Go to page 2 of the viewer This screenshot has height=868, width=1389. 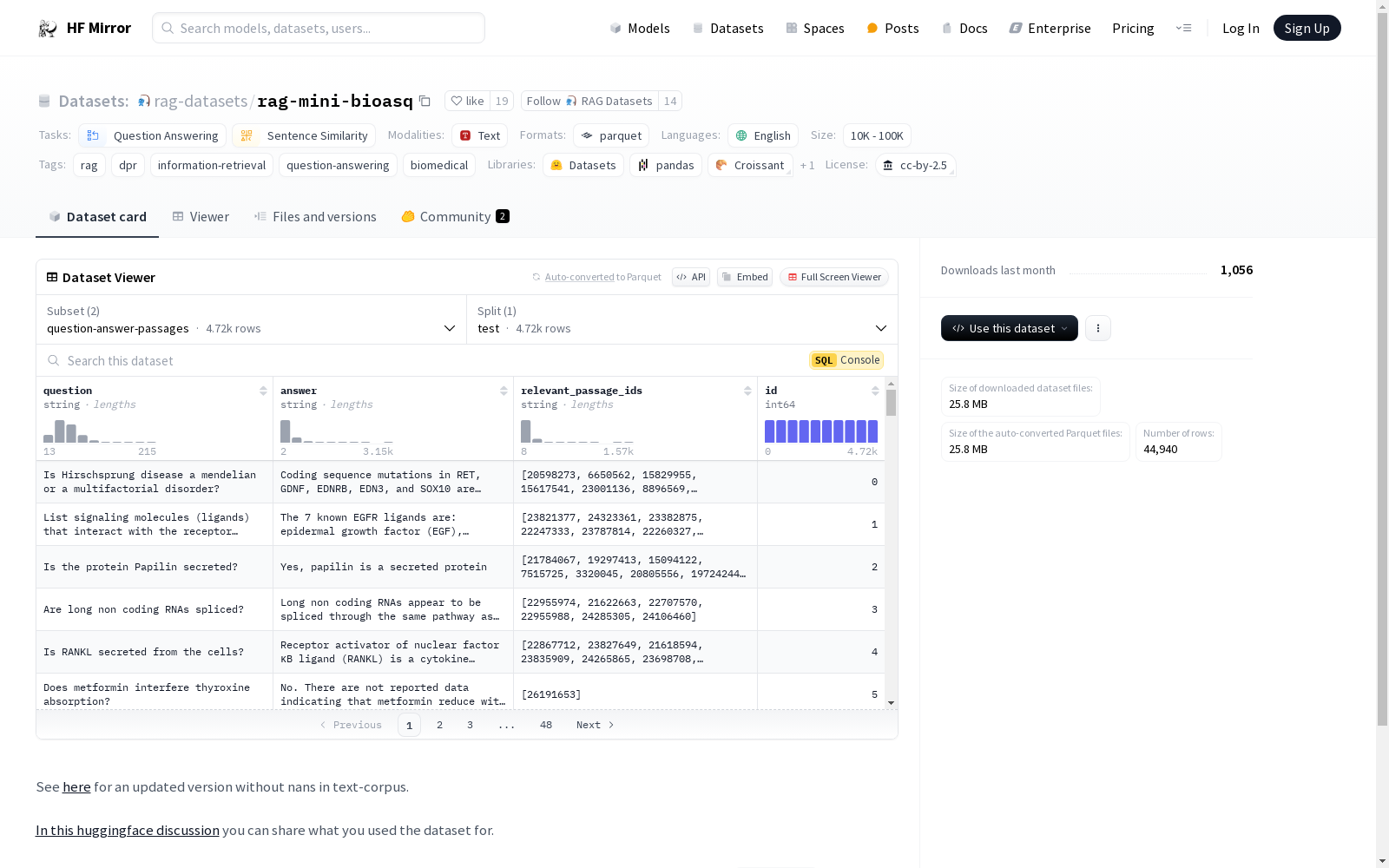pos(440,725)
